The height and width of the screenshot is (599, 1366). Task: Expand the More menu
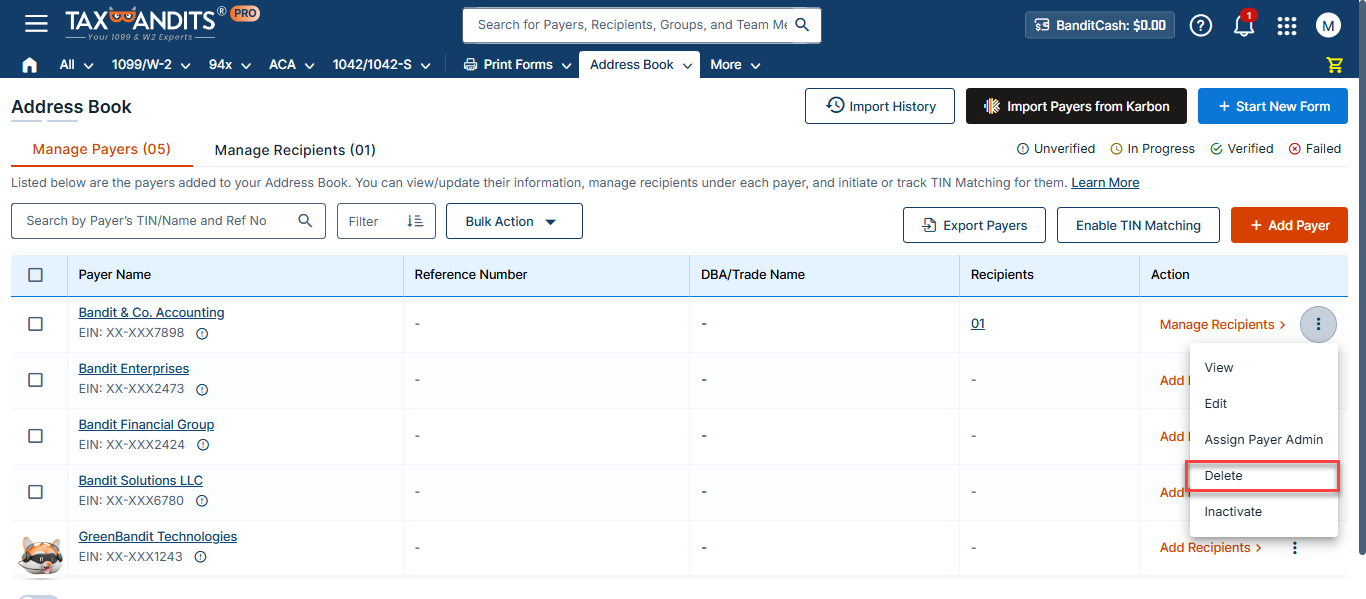735,65
